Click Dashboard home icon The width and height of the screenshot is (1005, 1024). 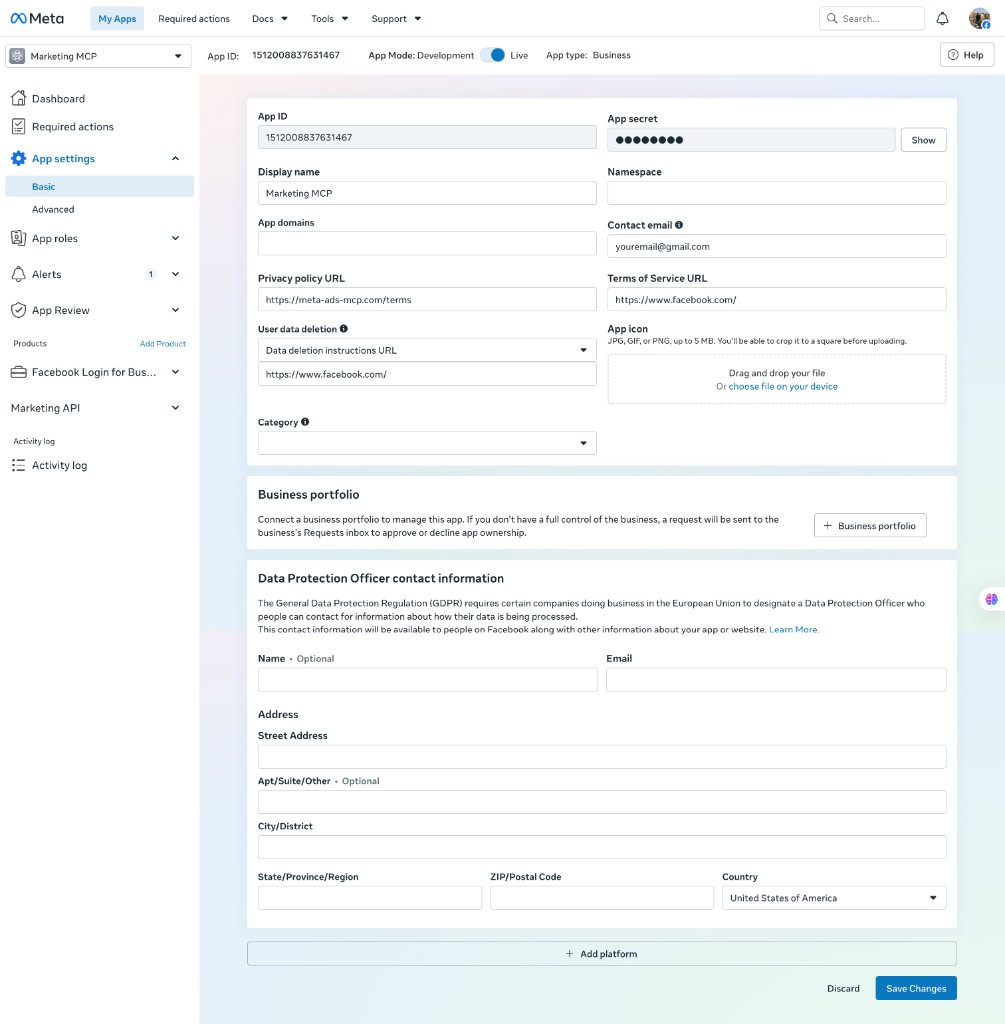coord(18,99)
